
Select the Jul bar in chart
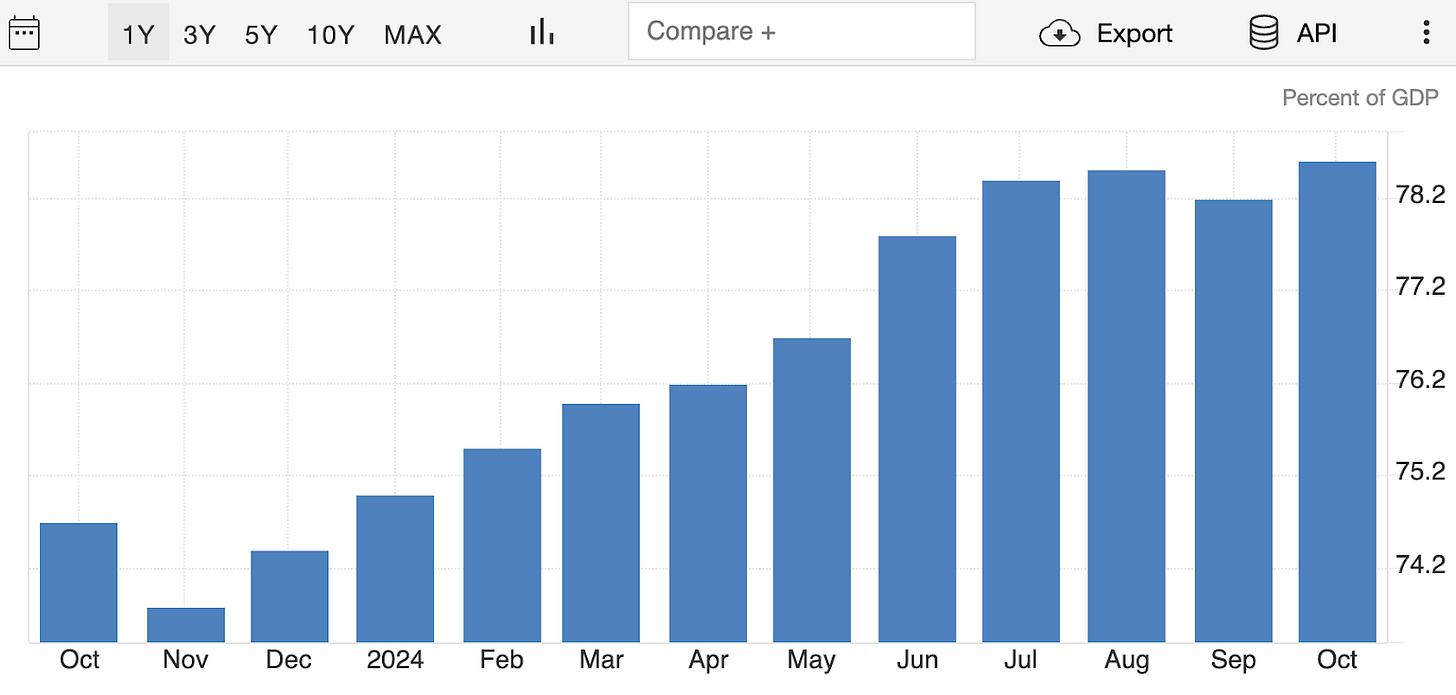tap(1021, 411)
